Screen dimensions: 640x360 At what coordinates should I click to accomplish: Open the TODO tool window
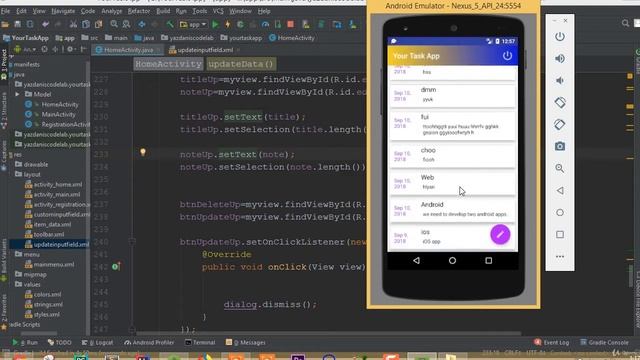pos(59,342)
